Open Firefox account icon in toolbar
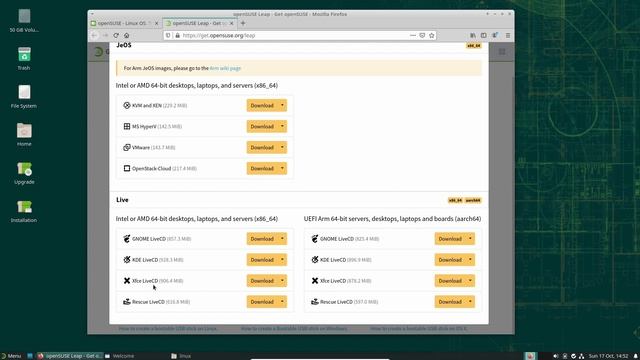 pos(495,36)
